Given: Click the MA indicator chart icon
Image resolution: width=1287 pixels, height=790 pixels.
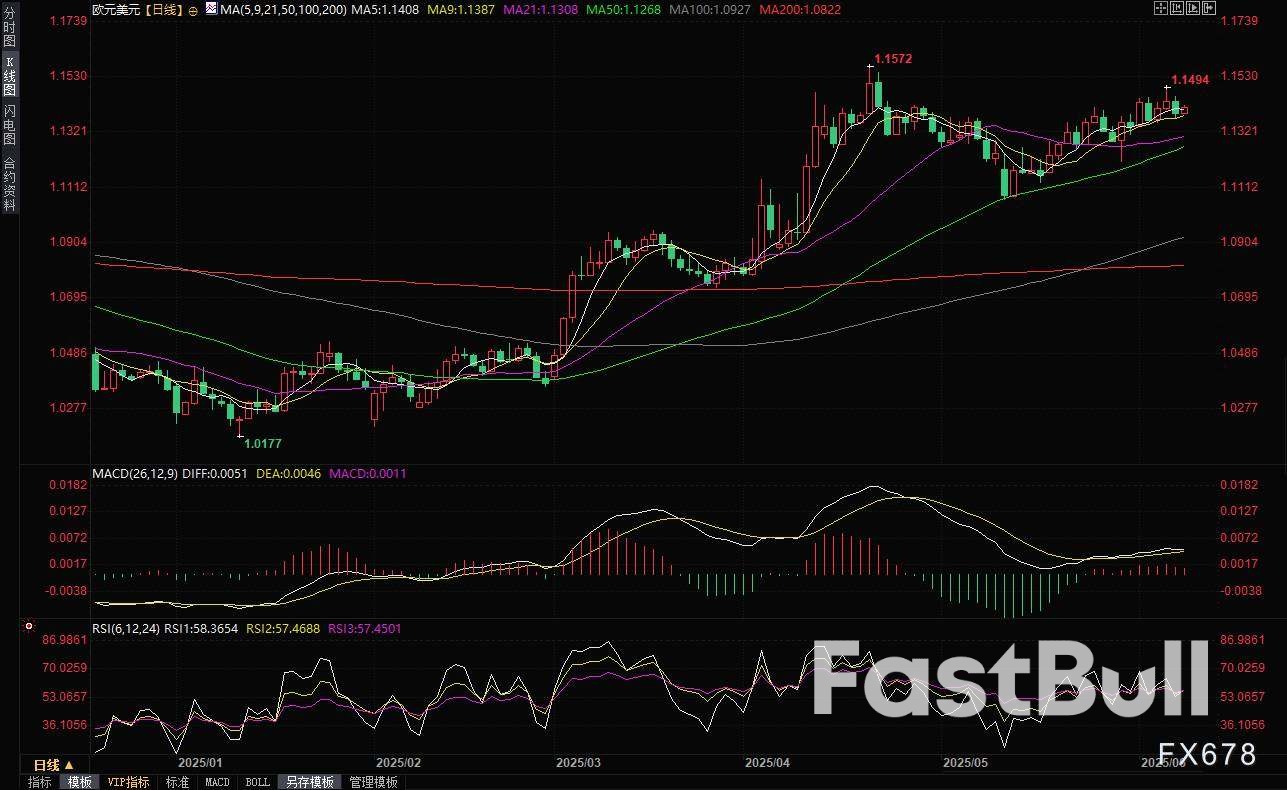Looking at the screenshot, I should (x=211, y=8).
